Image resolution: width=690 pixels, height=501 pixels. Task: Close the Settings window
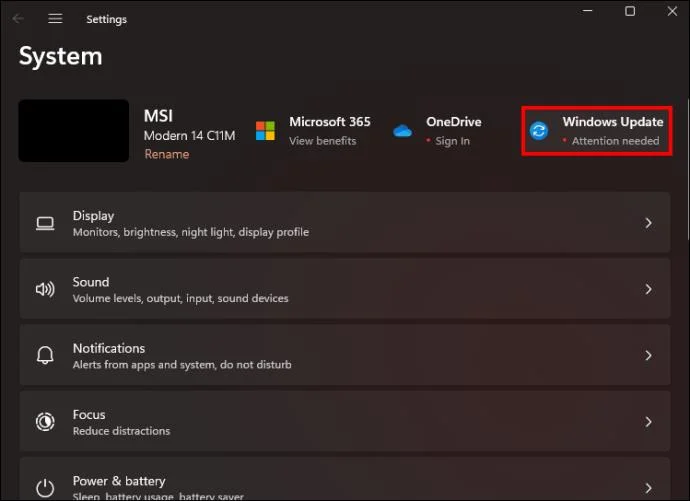pos(672,11)
